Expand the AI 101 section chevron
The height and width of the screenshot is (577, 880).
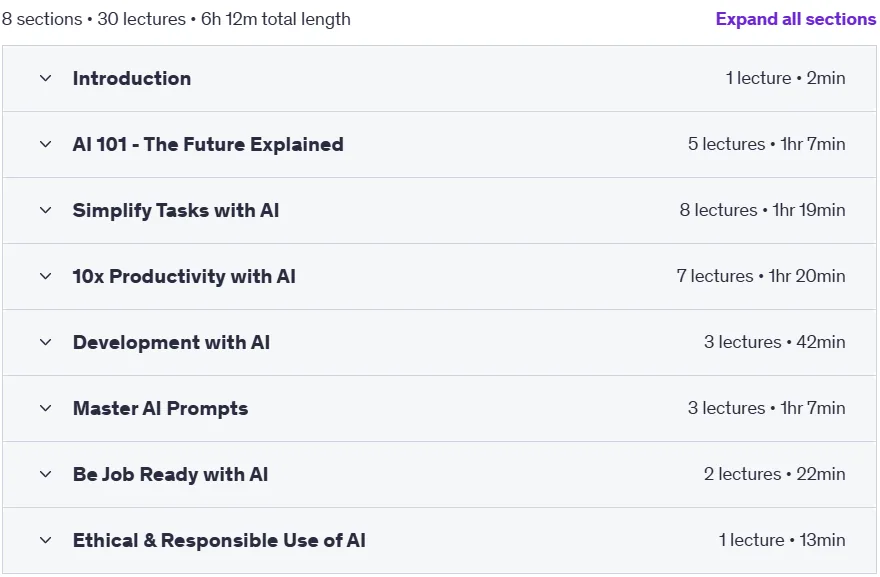point(45,144)
